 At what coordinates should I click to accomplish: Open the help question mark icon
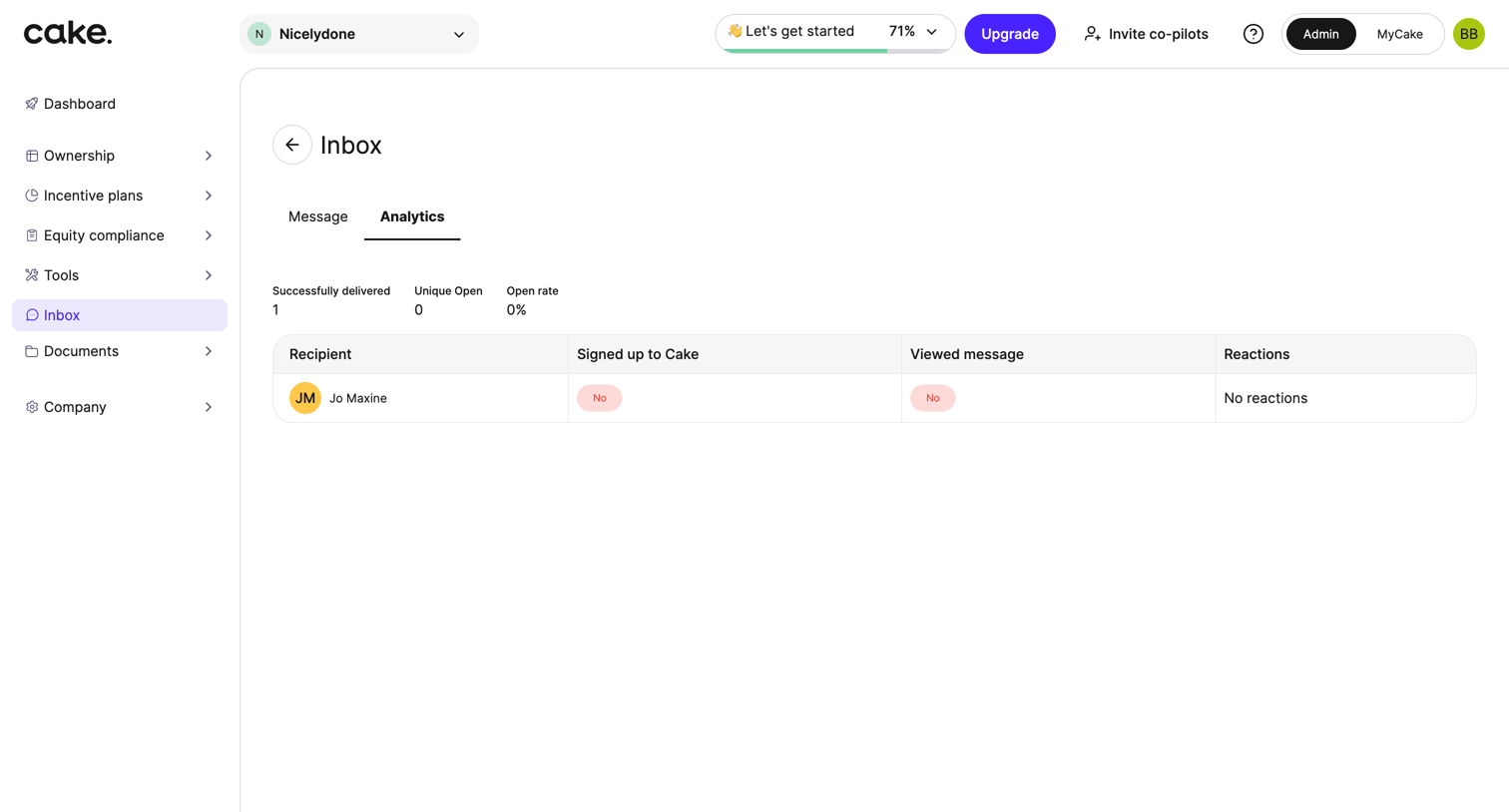(1254, 34)
